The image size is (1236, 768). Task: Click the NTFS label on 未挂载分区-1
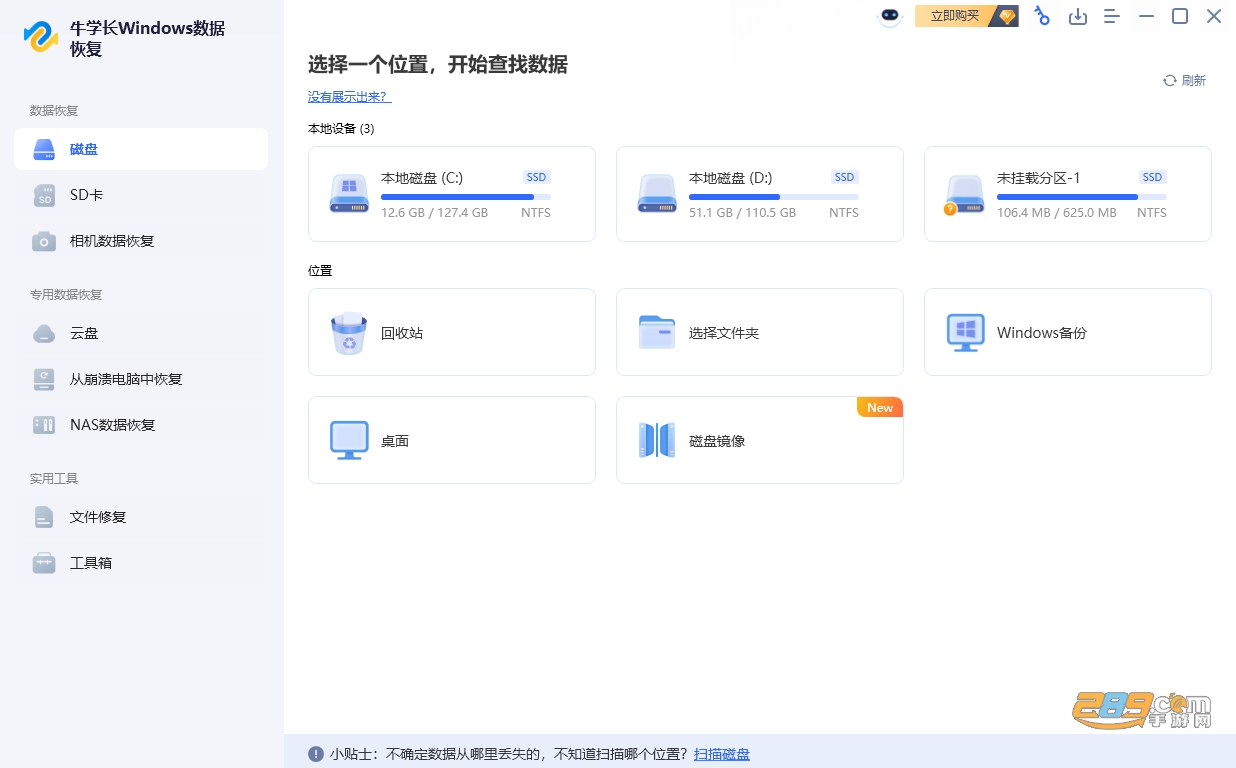coord(1152,213)
